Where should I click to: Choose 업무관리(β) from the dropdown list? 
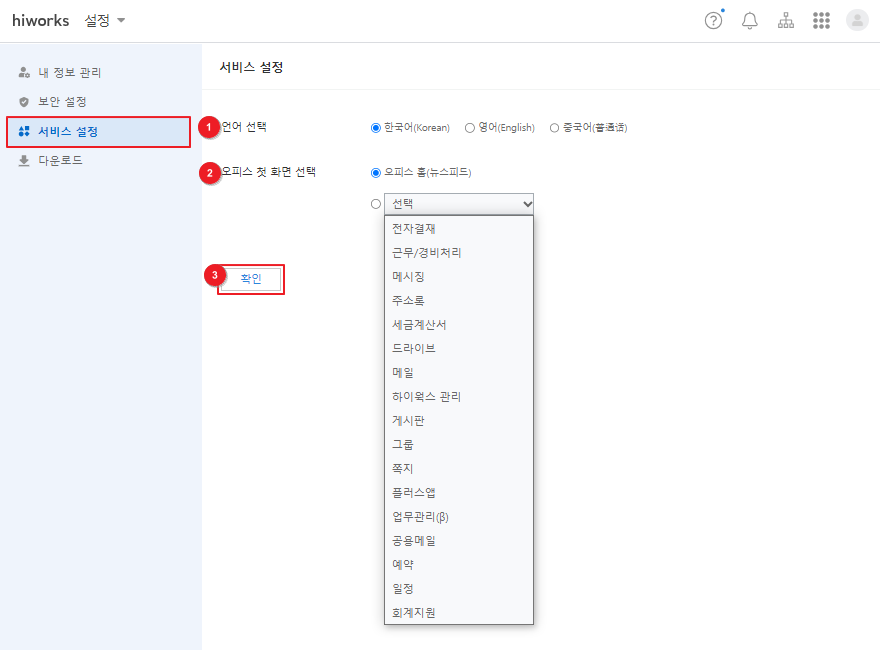(459, 517)
